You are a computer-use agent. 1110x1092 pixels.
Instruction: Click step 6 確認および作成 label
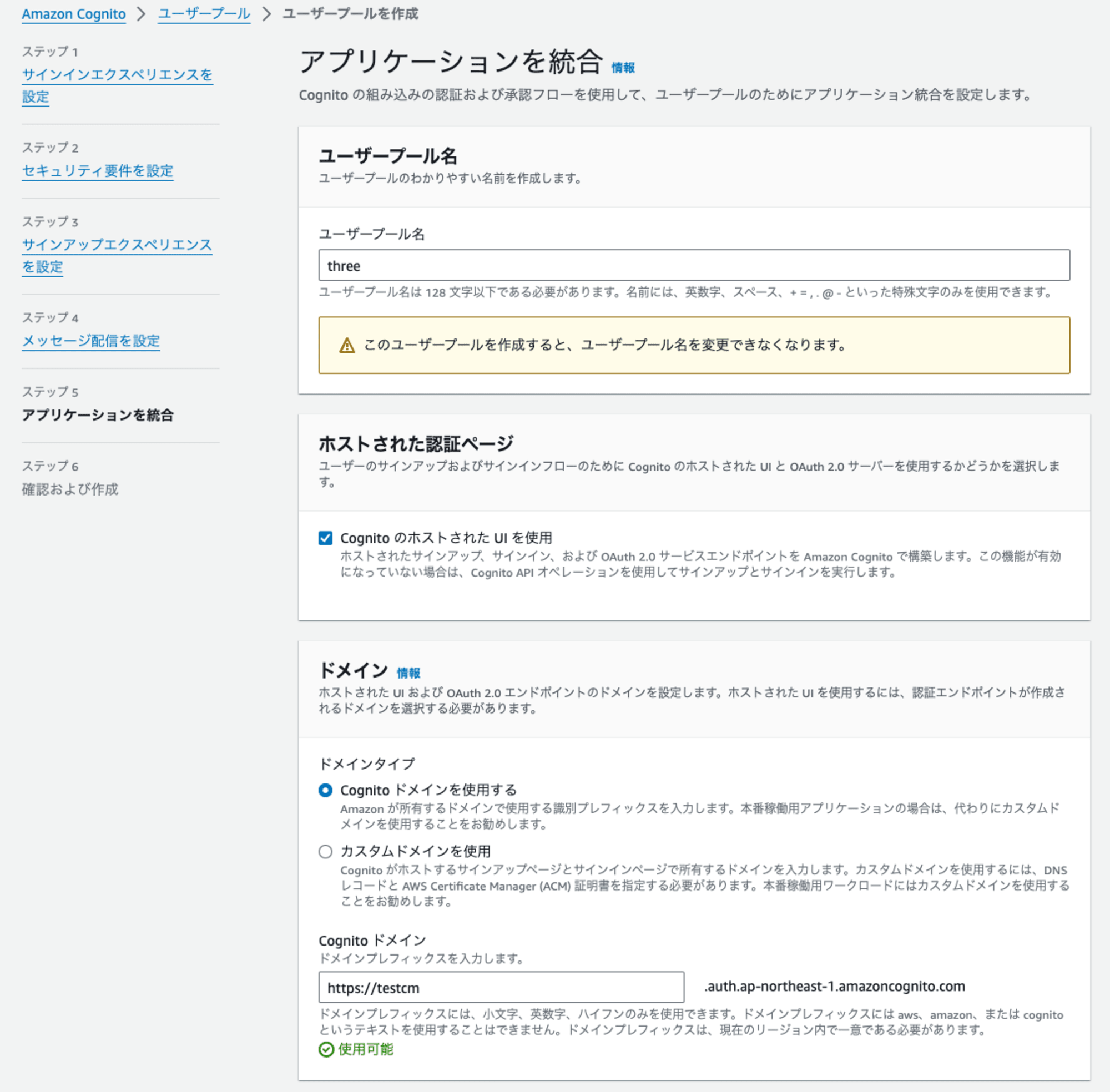click(70, 489)
